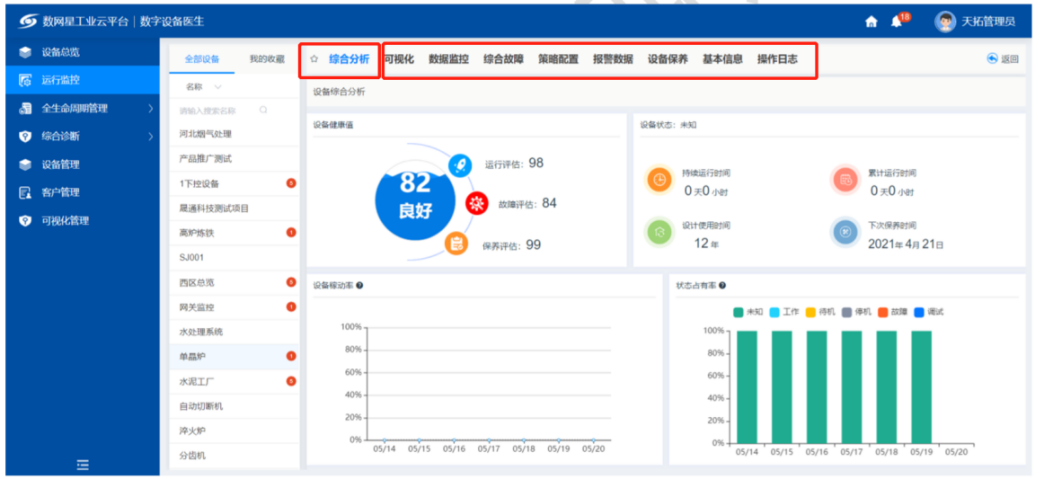Click the help icon next to 状态占有率

pyautogui.click(x=722, y=285)
